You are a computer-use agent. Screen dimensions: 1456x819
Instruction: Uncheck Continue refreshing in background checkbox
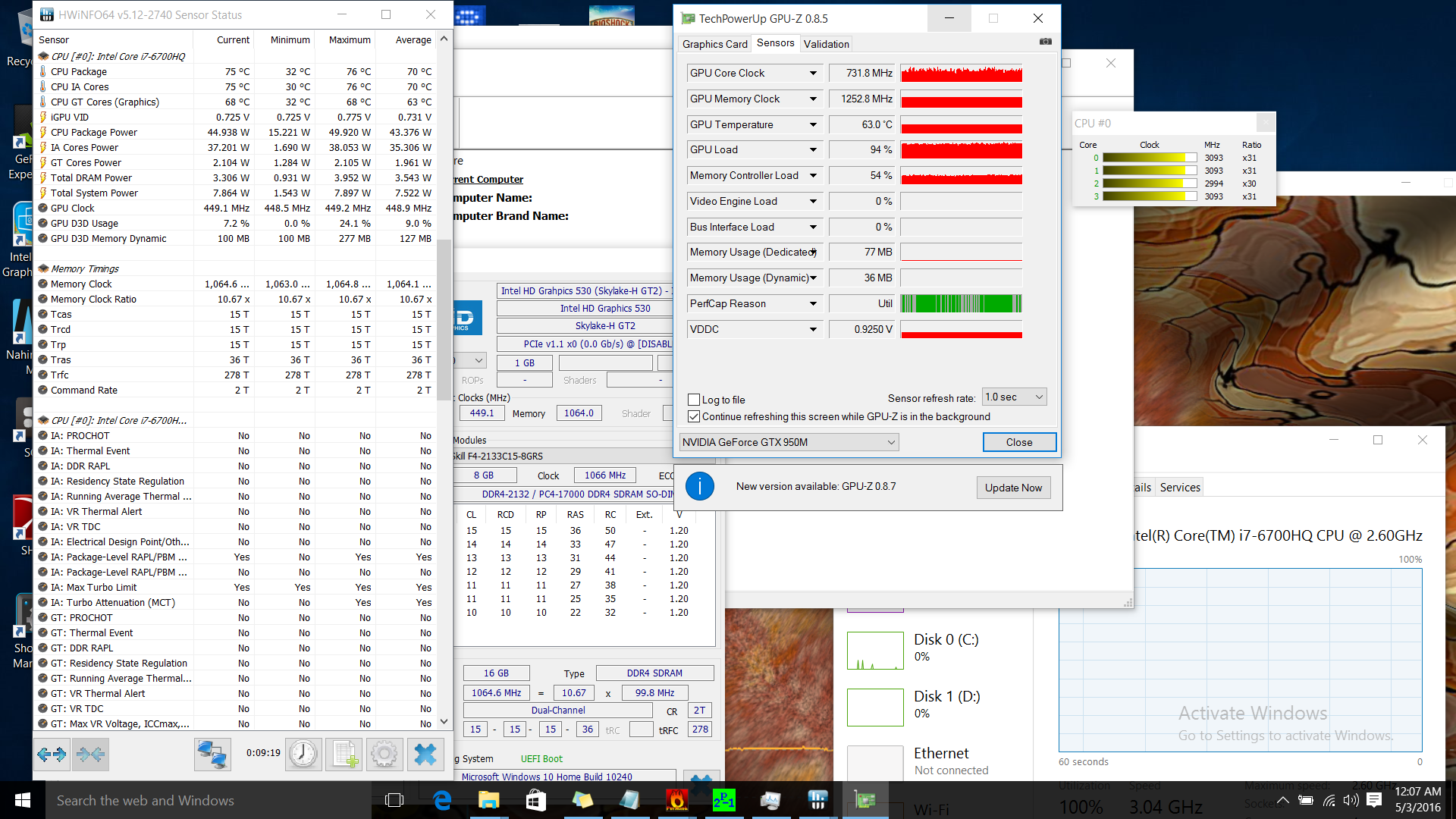pos(693,416)
